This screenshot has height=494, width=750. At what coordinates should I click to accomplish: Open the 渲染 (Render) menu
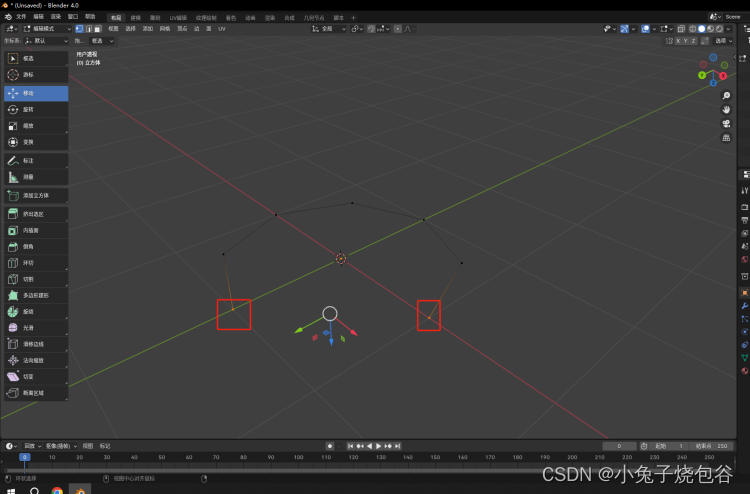pyautogui.click(x=55, y=17)
